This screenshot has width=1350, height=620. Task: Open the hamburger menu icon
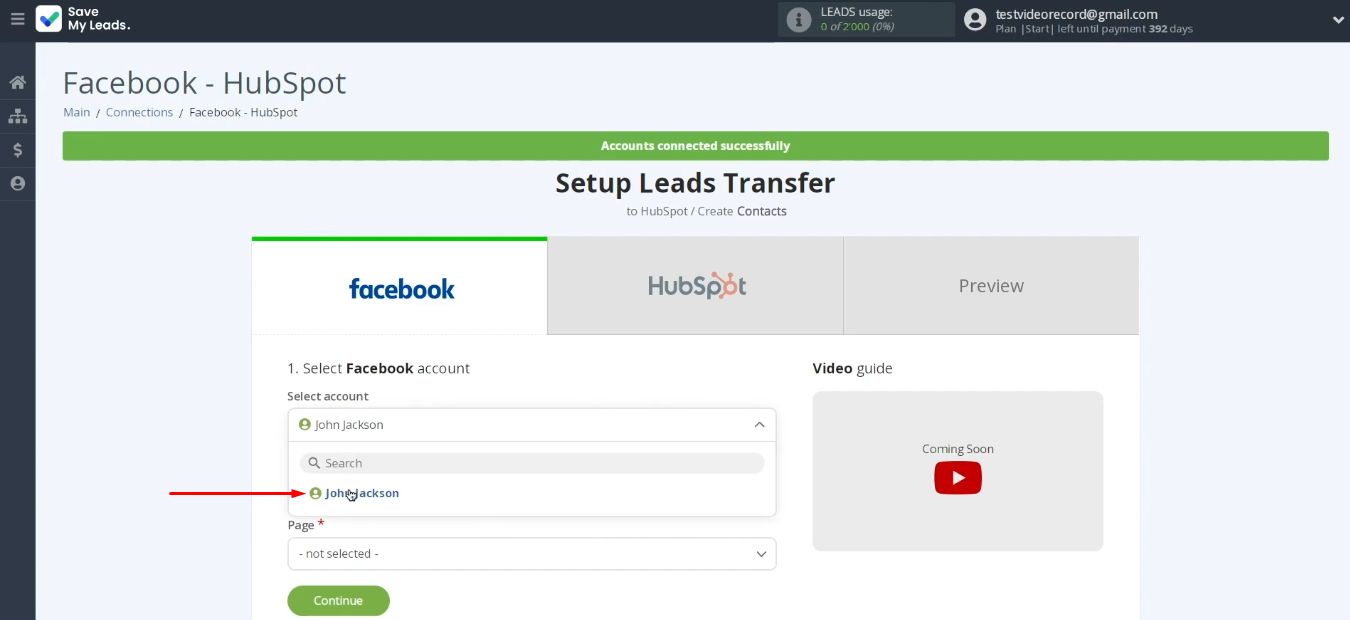[x=17, y=19]
